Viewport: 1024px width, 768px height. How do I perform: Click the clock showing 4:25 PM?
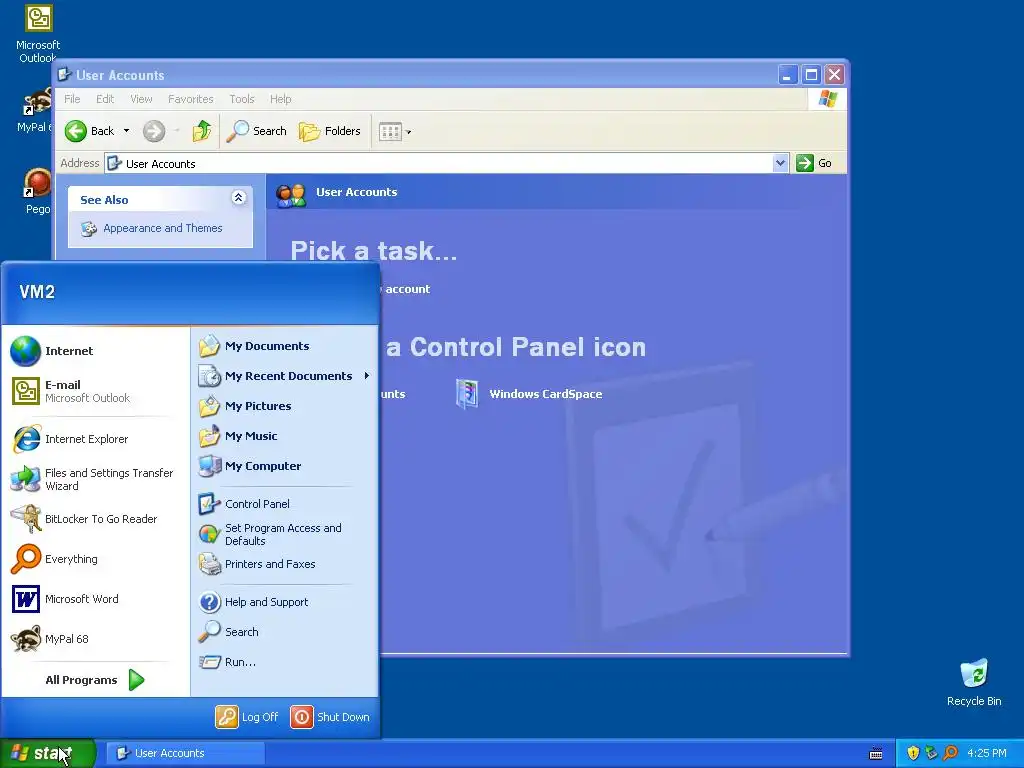[x=987, y=753]
